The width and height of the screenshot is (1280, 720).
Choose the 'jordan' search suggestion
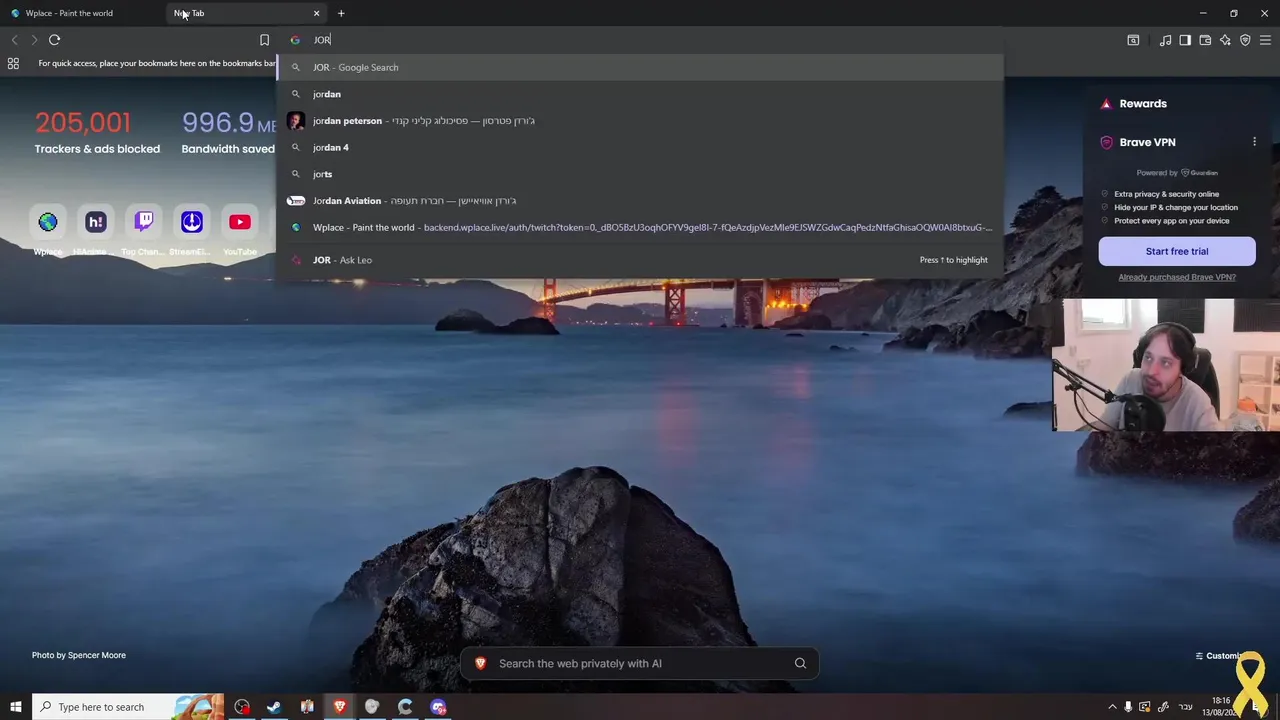pos(640,94)
